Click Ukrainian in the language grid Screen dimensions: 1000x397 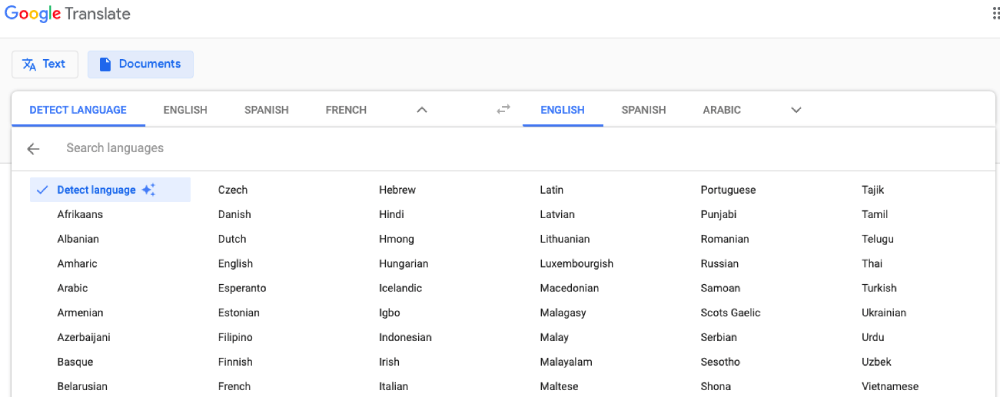click(884, 313)
